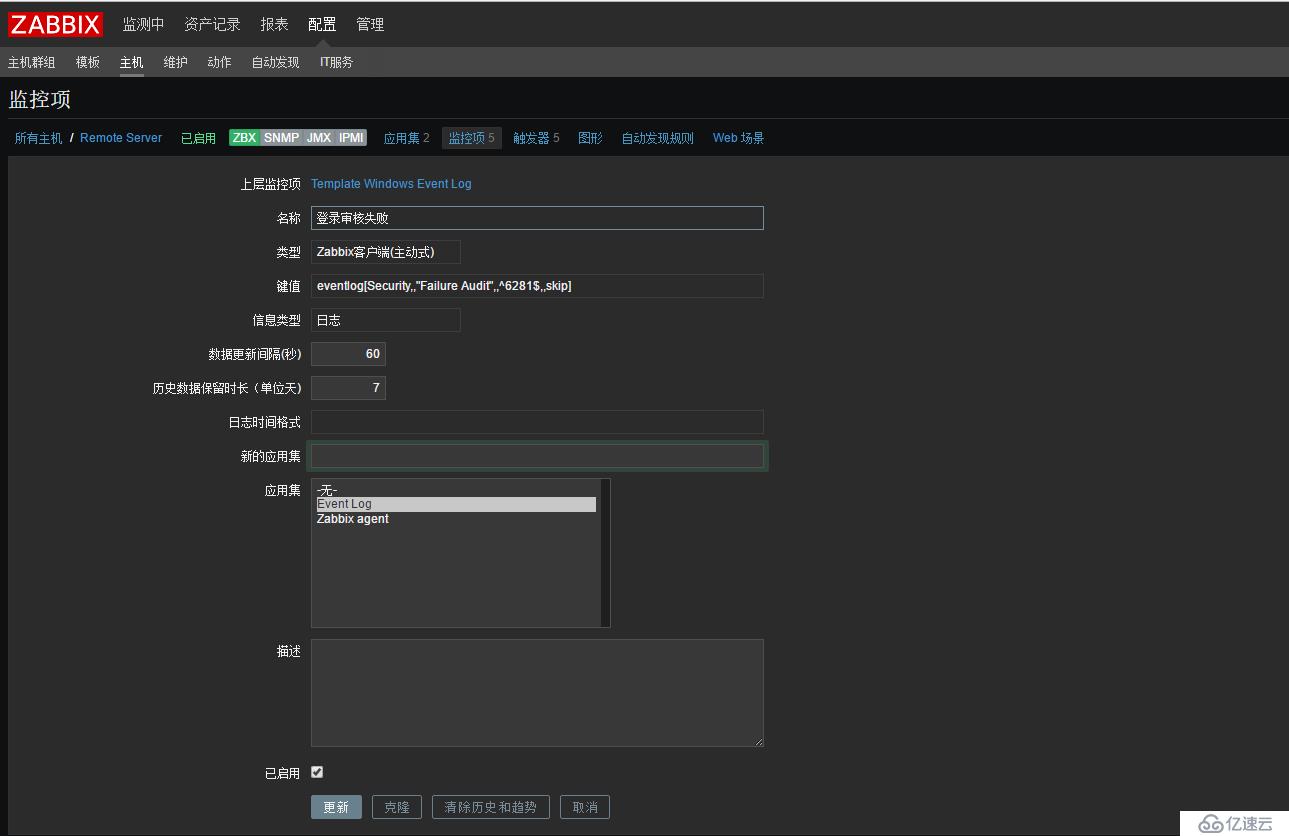
Task: Open the Web 场景 tab
Action: click(738, 138)
